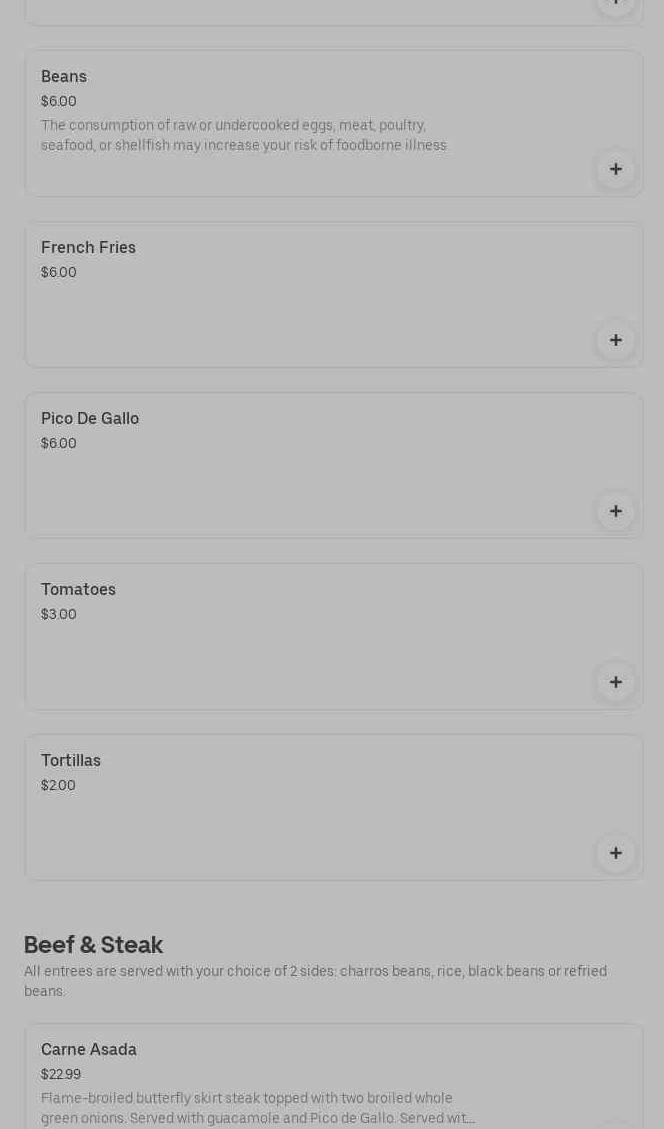Add French Fries with plus icon

pyautogui.click(x=615, y=340)
